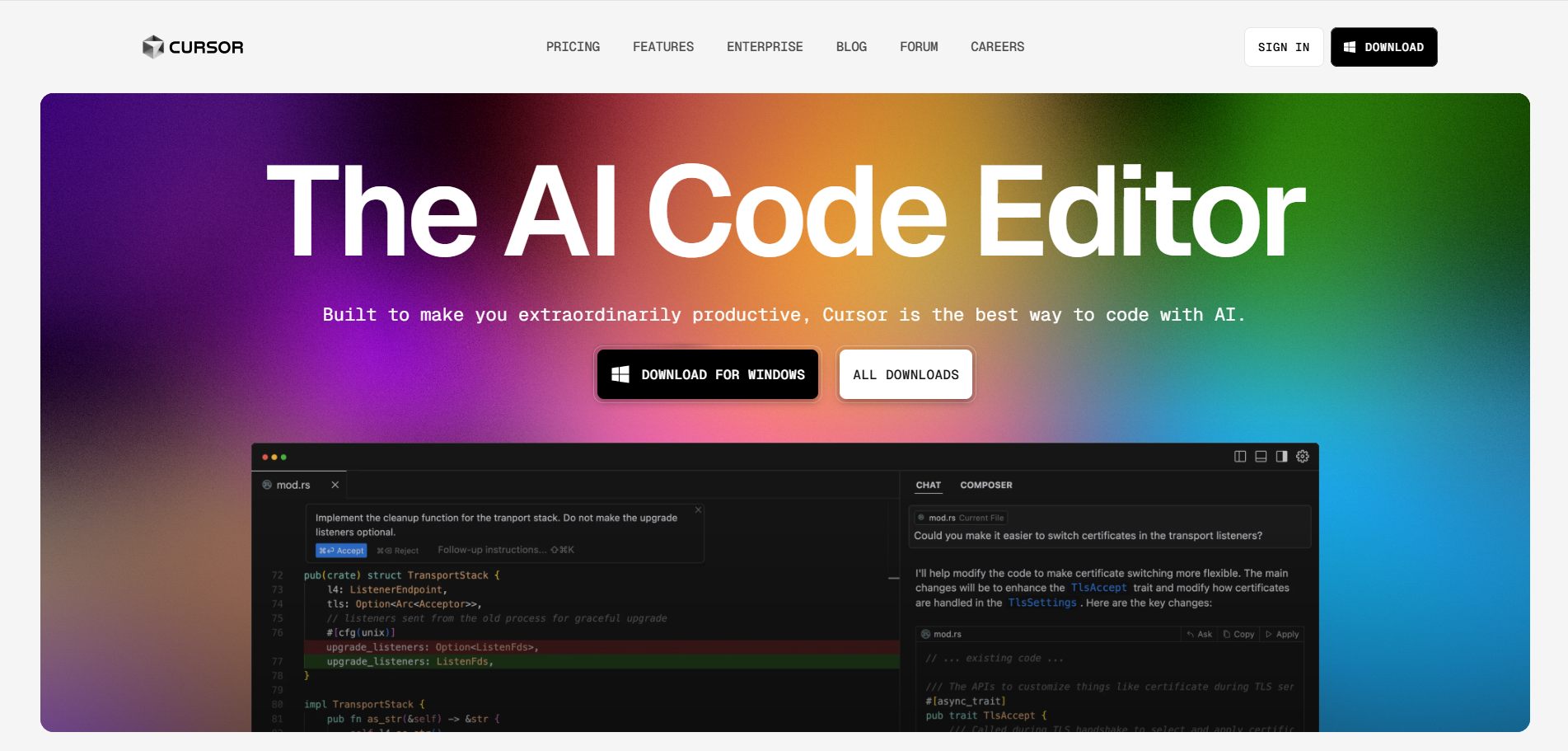Visit the Blog

(851, 47)
